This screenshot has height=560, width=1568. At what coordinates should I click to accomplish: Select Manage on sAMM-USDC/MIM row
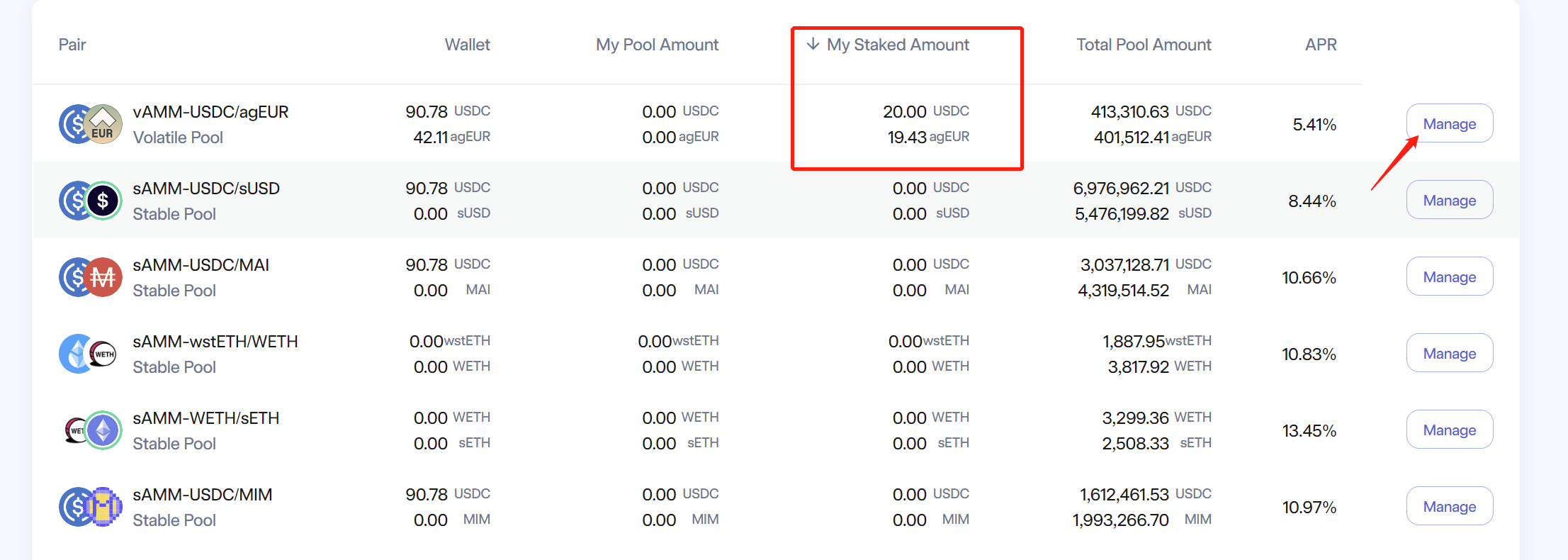(1450, 506)
